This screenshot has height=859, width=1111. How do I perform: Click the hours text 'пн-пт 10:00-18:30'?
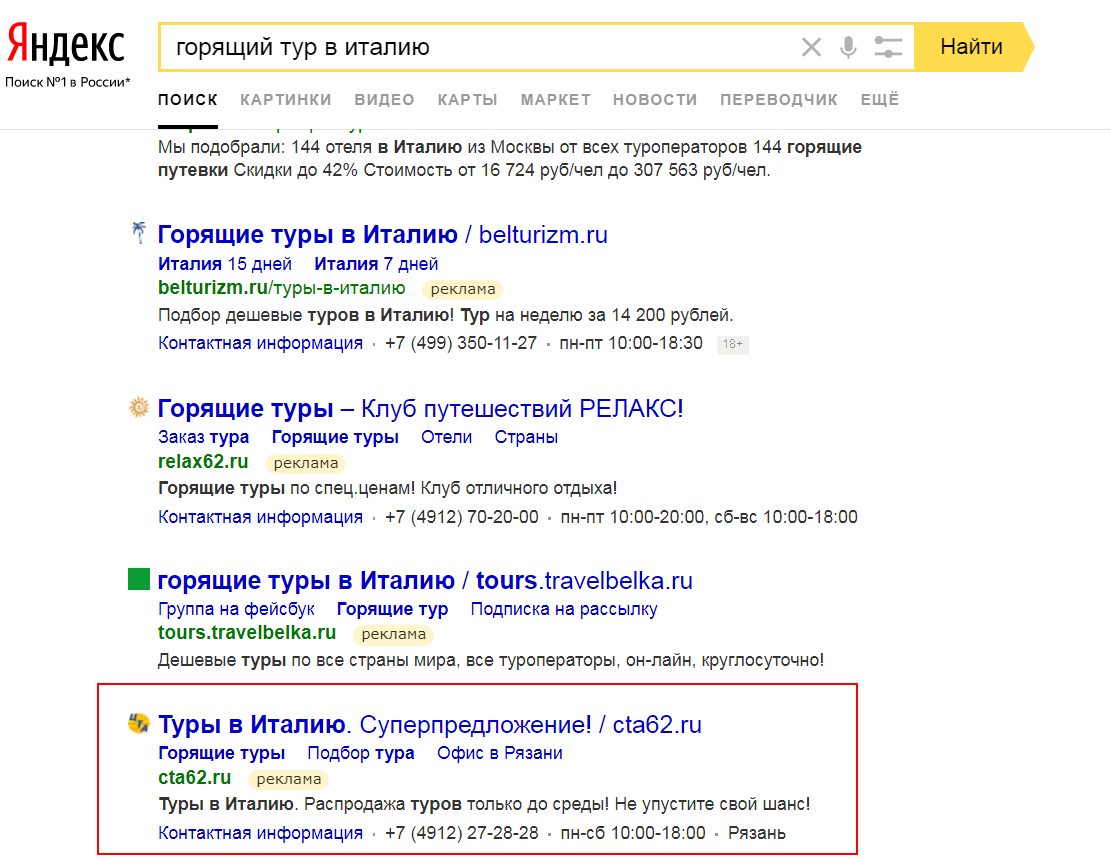click(631, 343)
